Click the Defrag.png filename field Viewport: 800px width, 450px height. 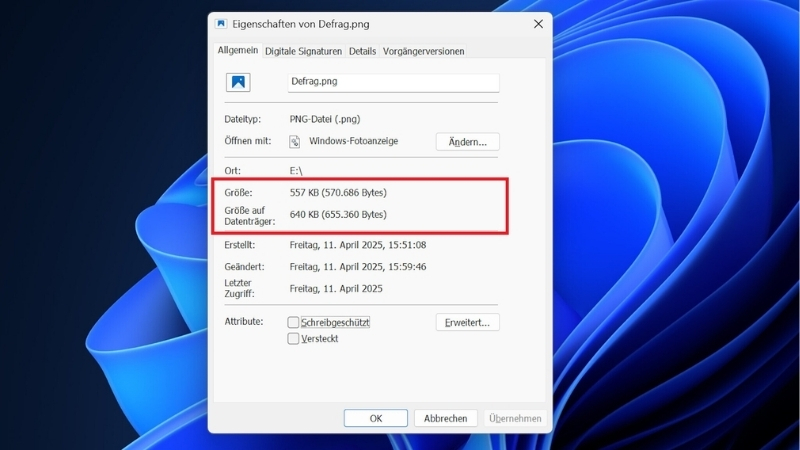(x=393, y=83)
